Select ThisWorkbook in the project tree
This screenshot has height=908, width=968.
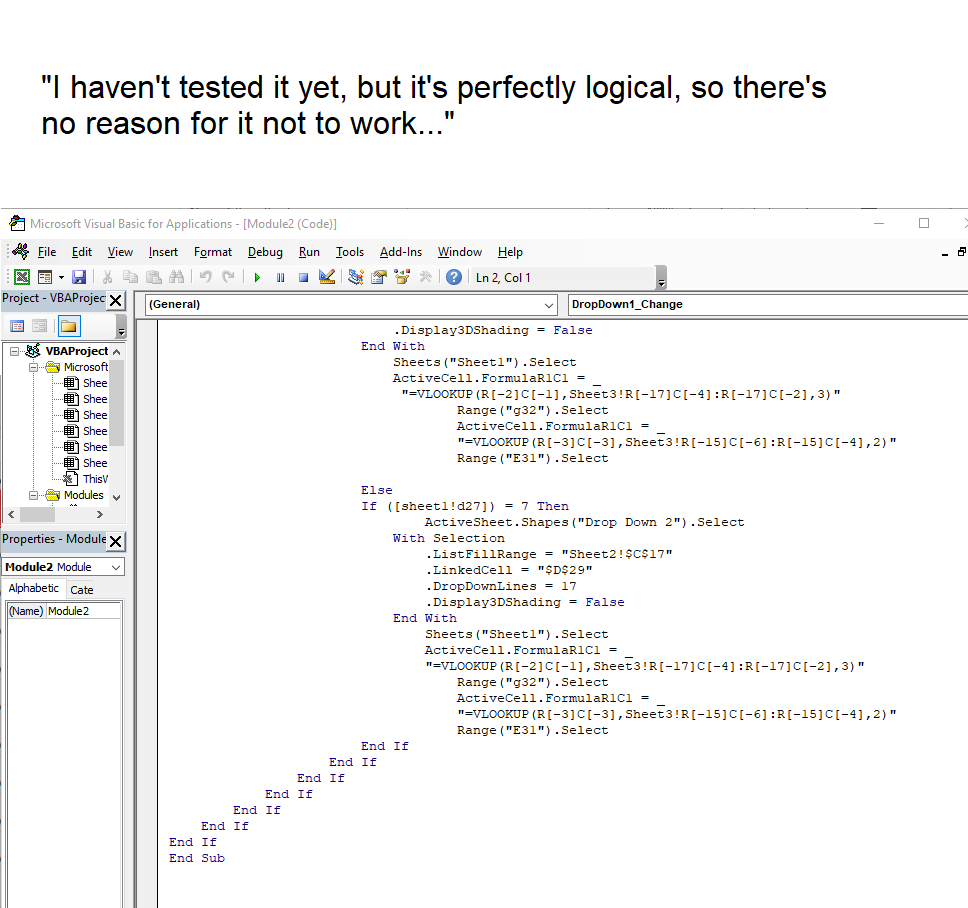(94, 479)
